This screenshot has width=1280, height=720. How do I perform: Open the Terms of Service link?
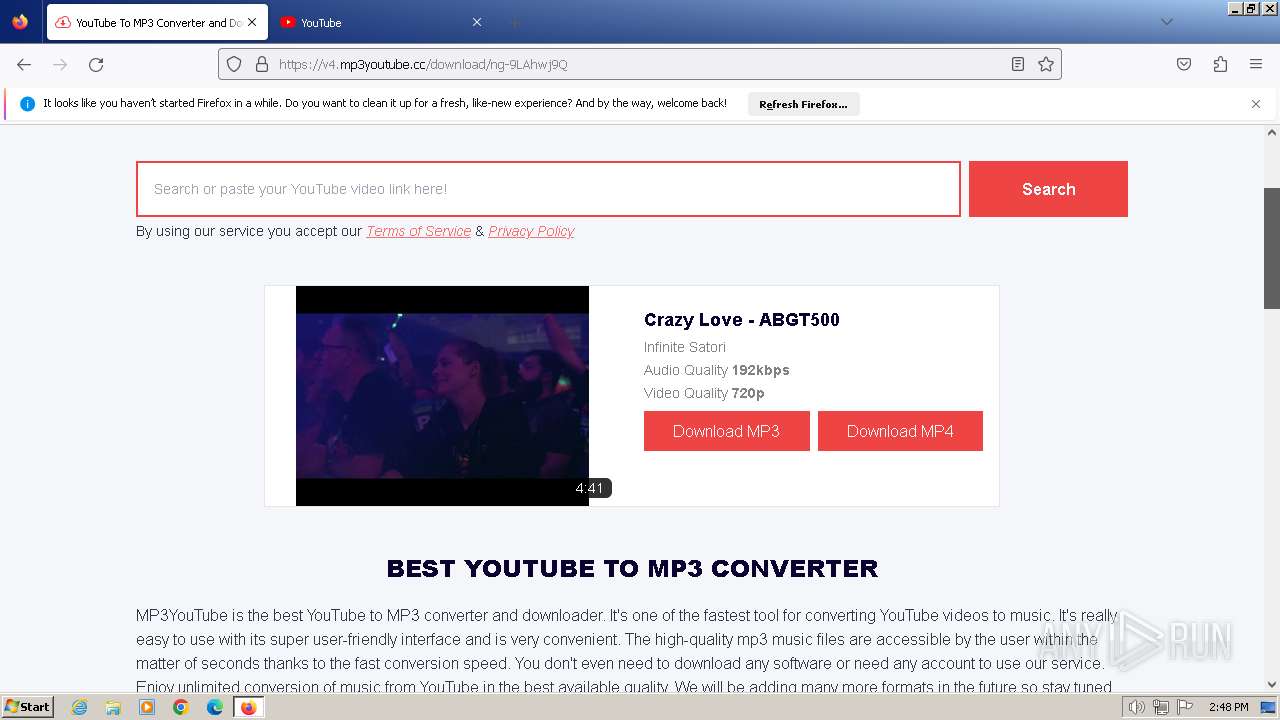[x=418, y=231]
